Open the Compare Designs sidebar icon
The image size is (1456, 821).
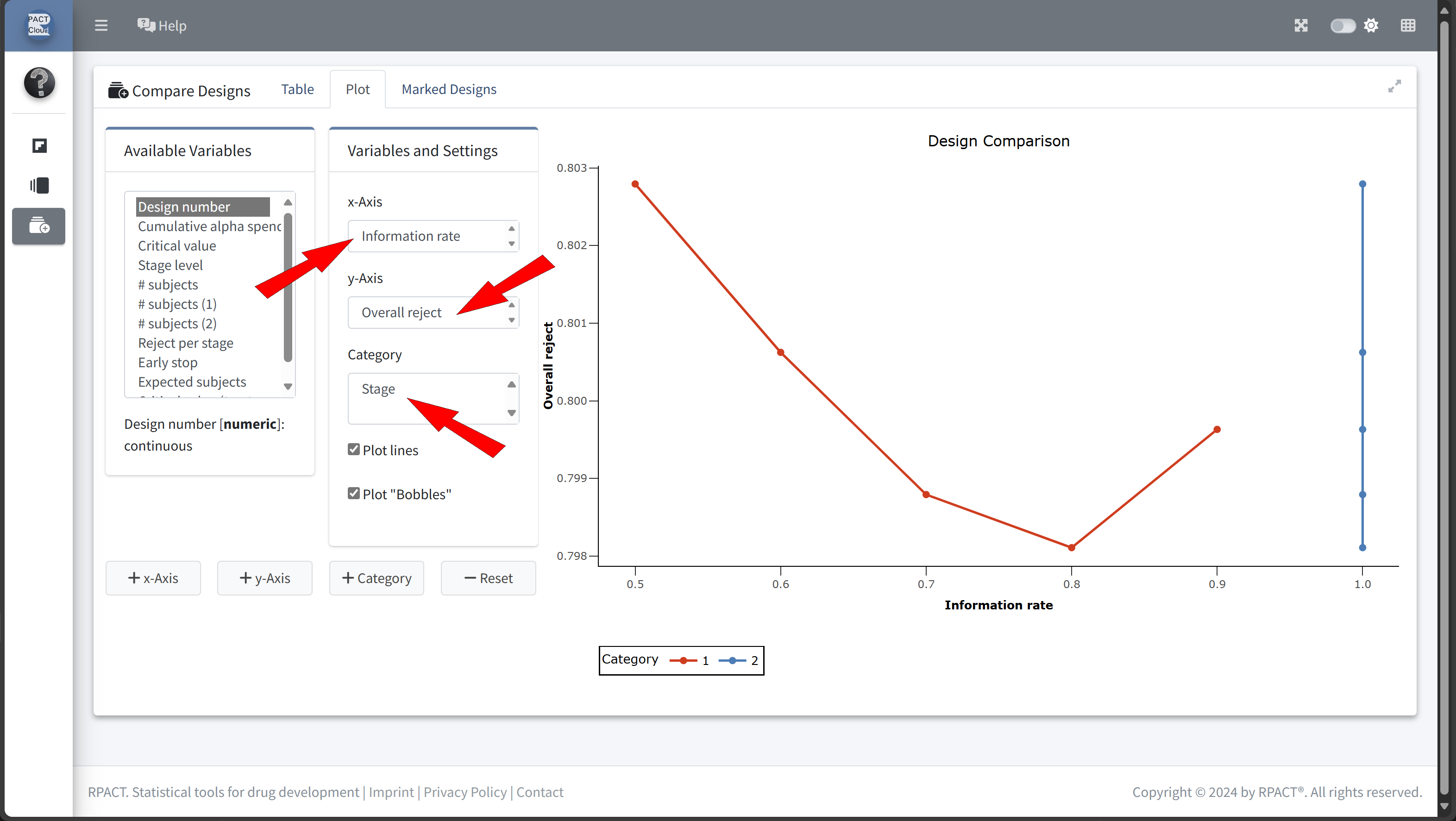(39, 226)
